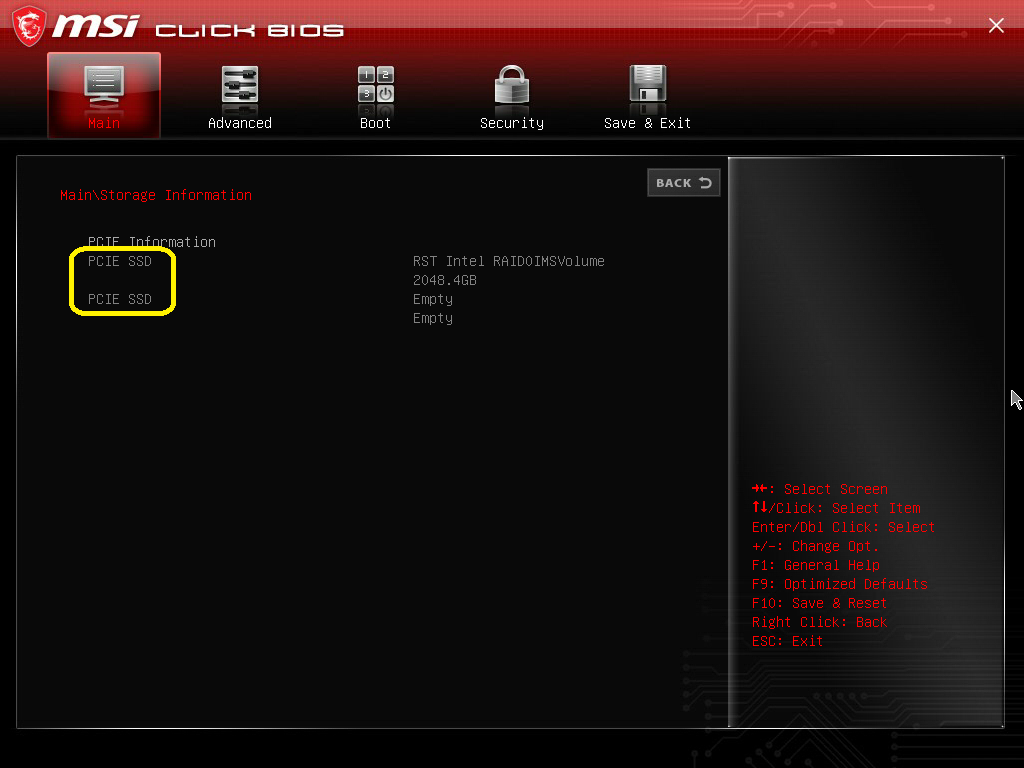Image resolution: width=1024 pixels, height=768 pixels.
Task: Switch to the Advanced tab label
Action: [240, 123]
